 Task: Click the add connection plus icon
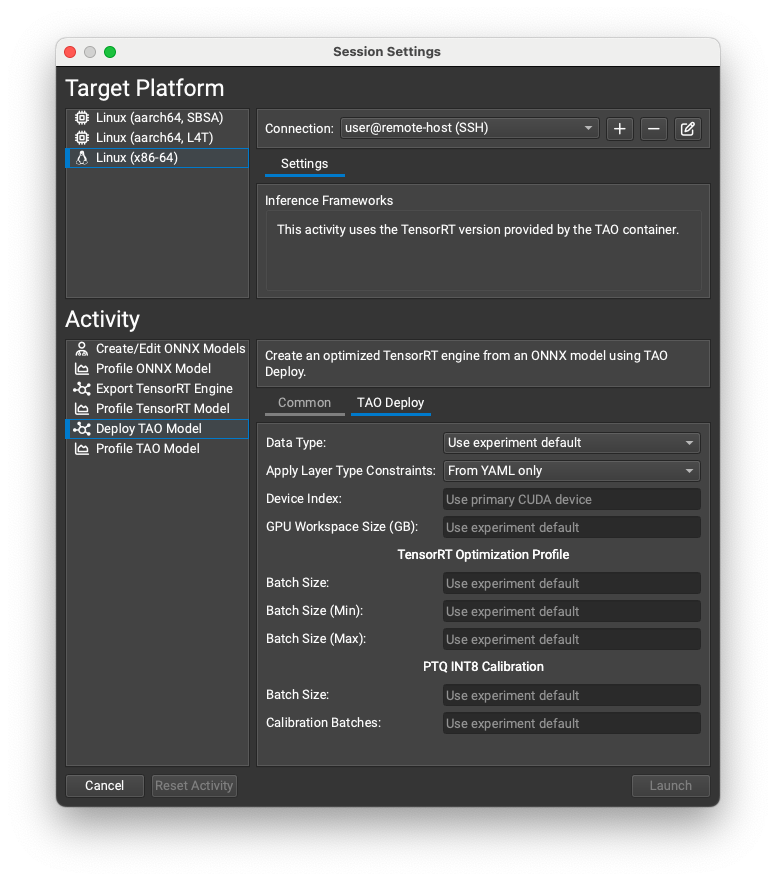pyautogui.click(x=619, y=128)
